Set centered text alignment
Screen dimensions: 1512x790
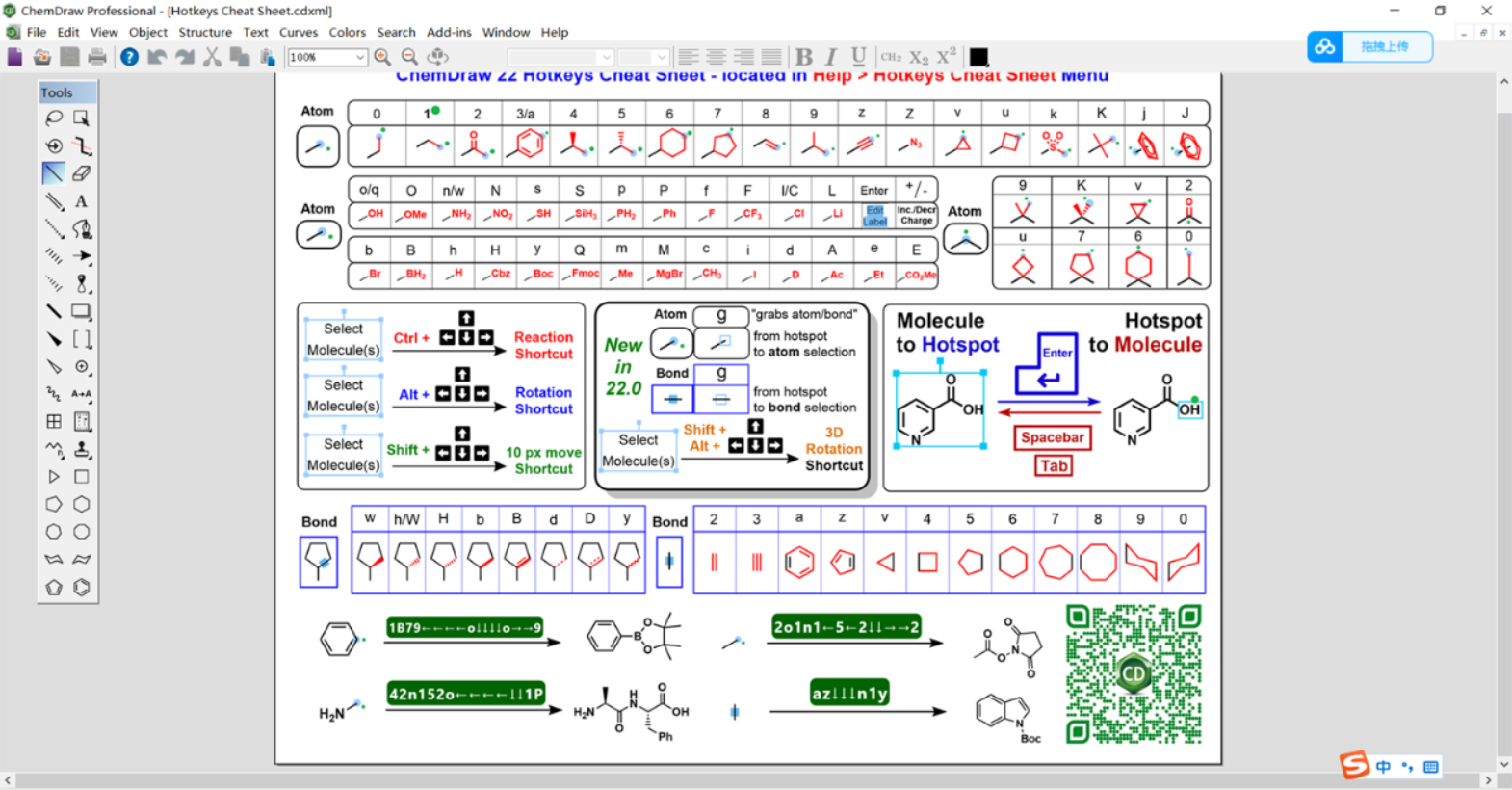point(717,57)
